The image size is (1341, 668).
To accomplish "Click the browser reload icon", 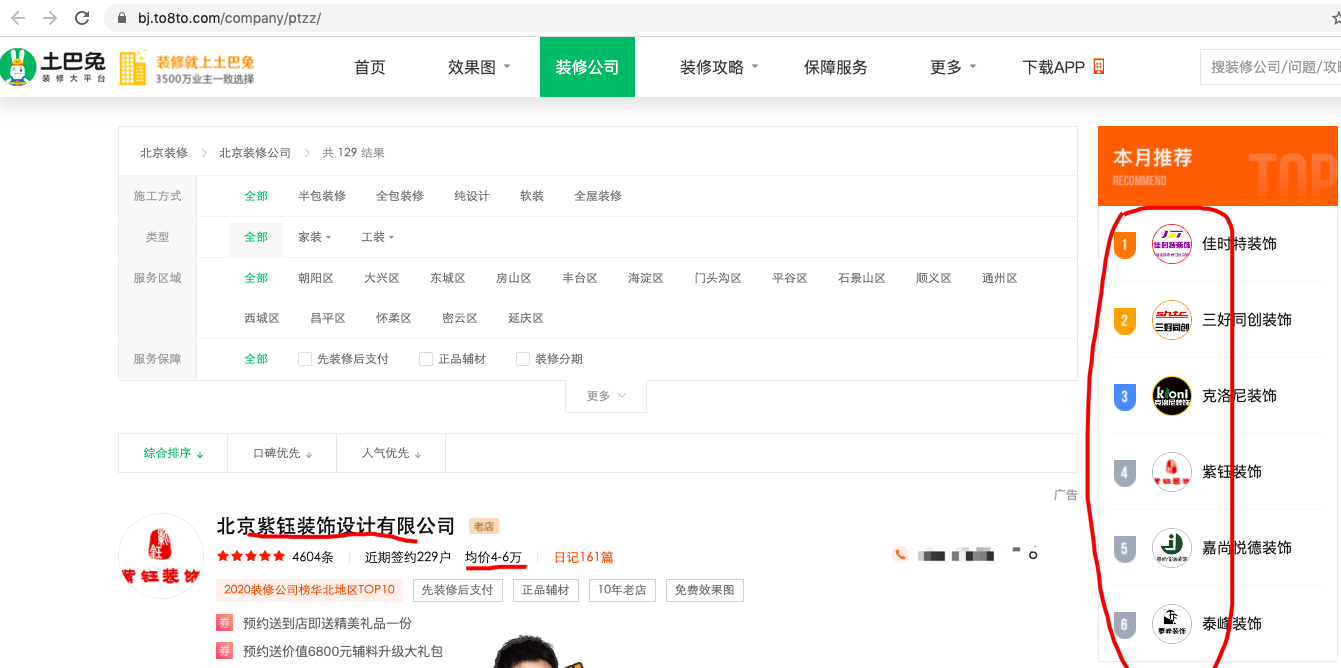I will [x=82, y=18].
